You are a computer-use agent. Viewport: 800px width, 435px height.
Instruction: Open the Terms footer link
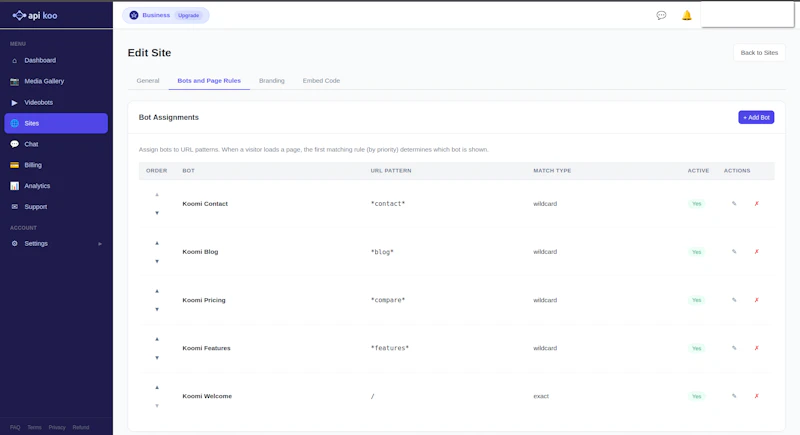tap(34, 427)
